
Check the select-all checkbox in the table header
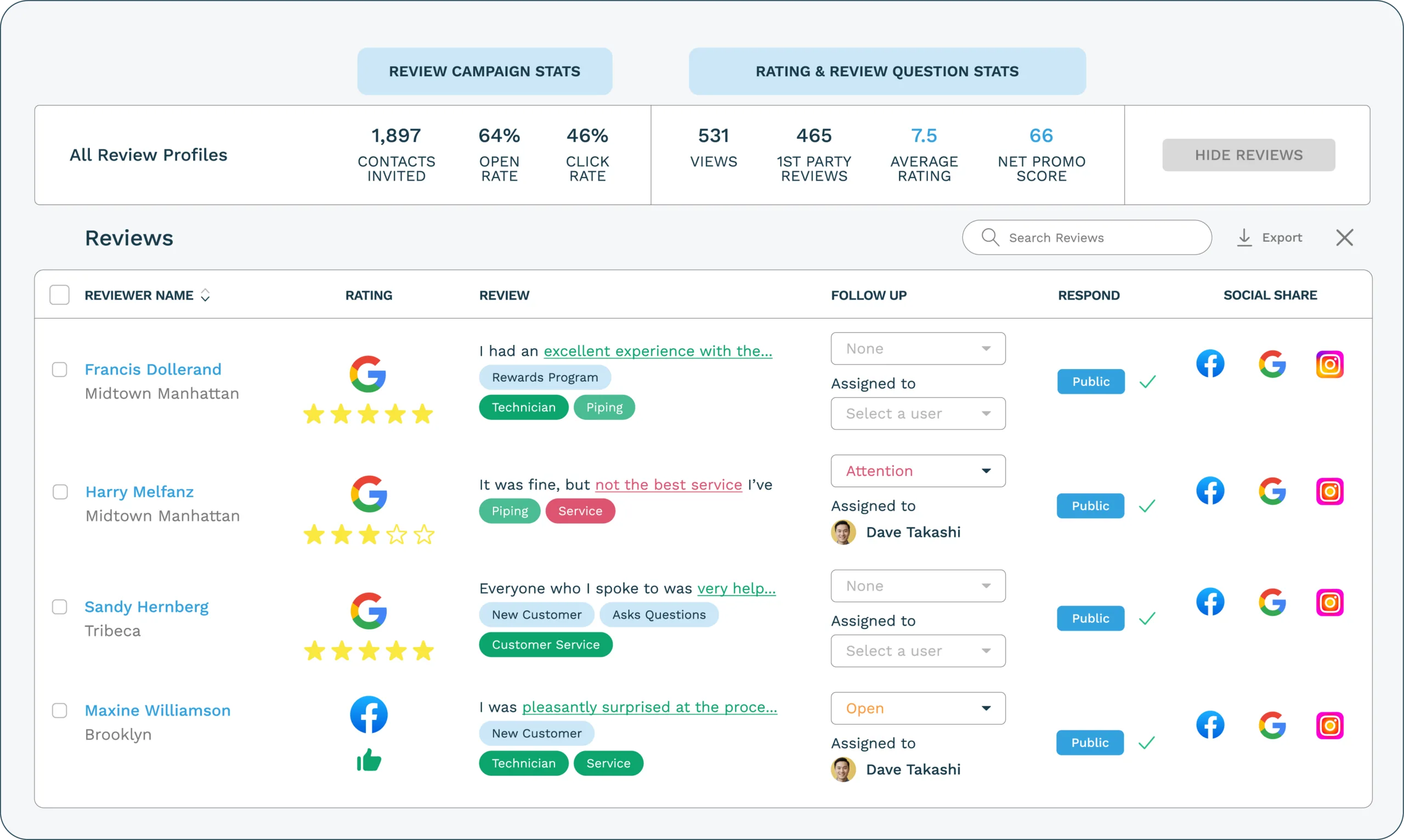click(x=59, y=294)
